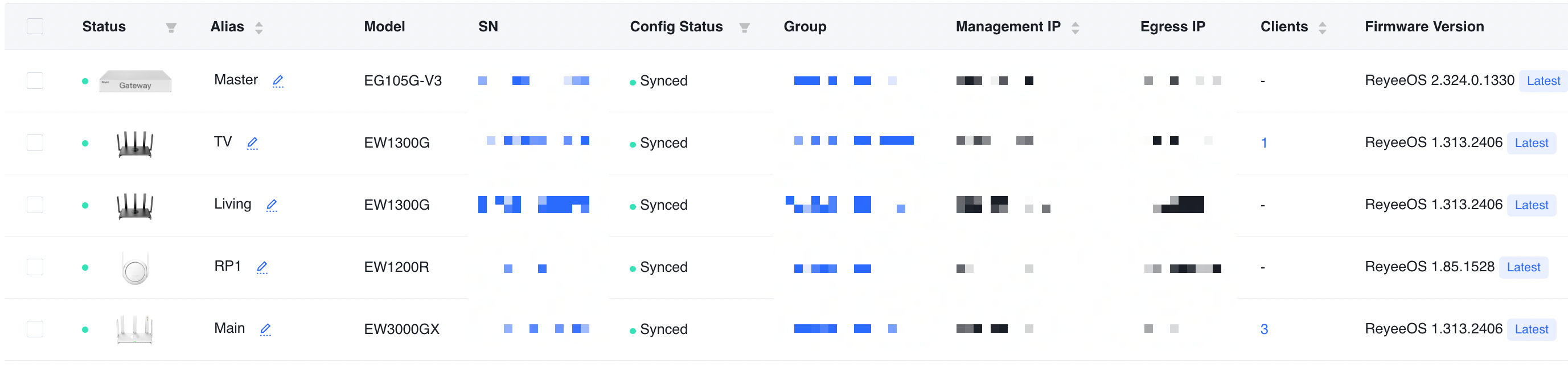Click the edit pencil beside RP1
The height and width of the screenshot is (367, 1568).
tap(262, 267)
